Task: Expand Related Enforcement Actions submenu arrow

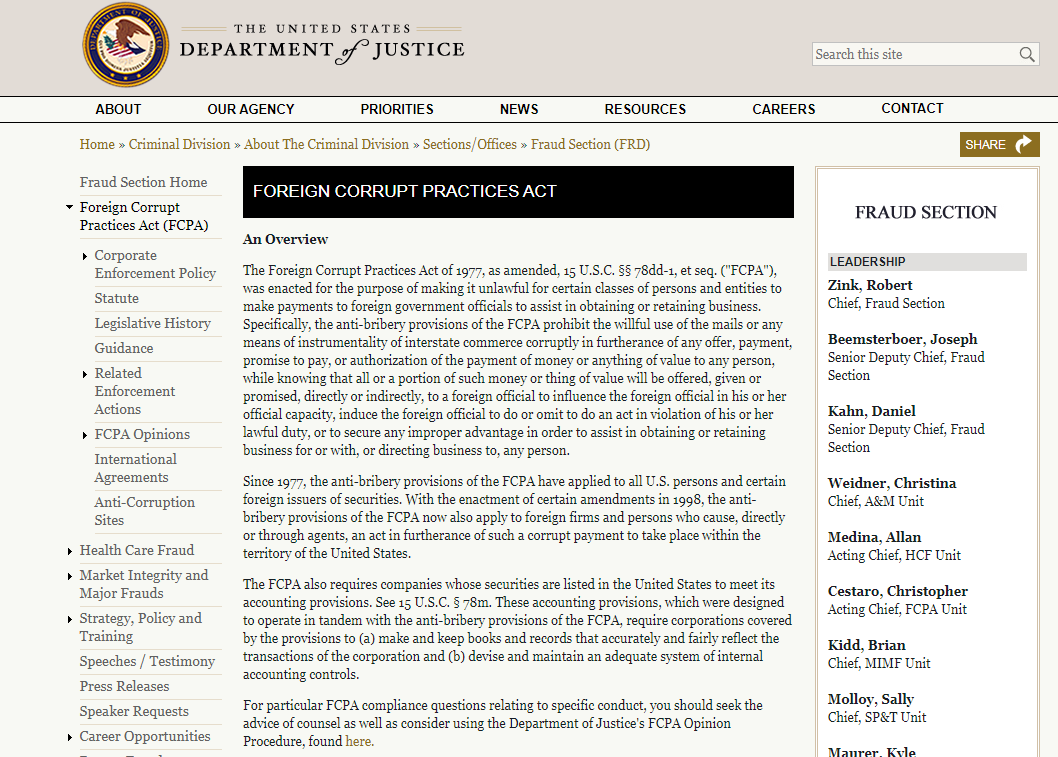Action: [84, 374]
